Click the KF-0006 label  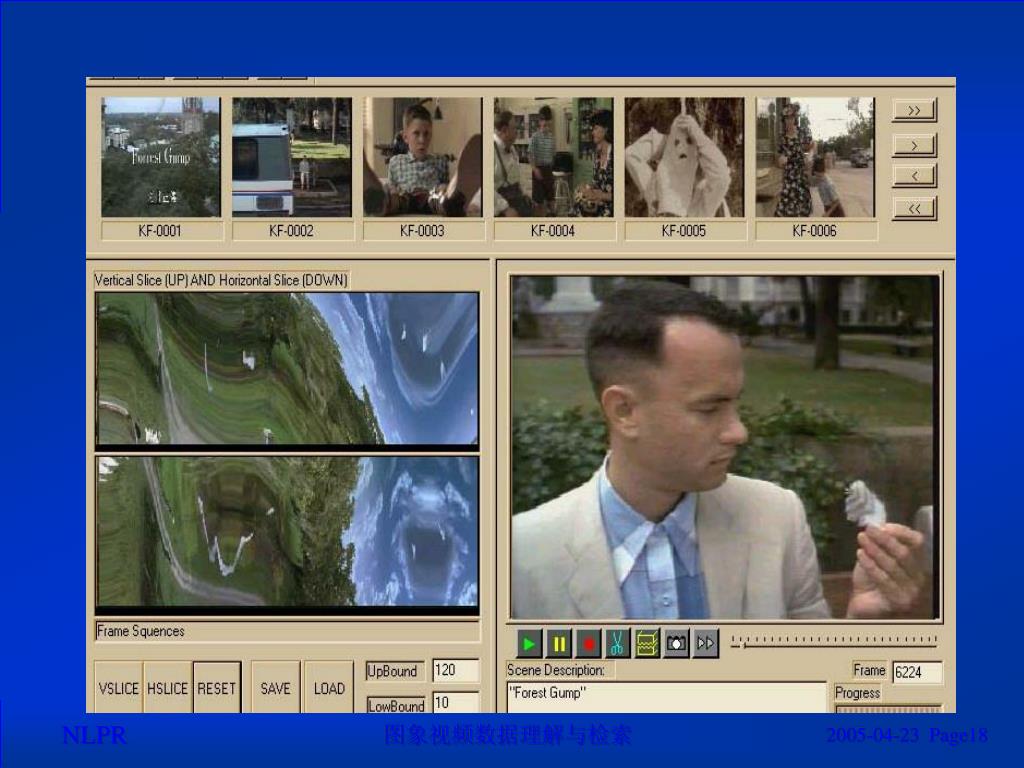[x=815, y=231]
